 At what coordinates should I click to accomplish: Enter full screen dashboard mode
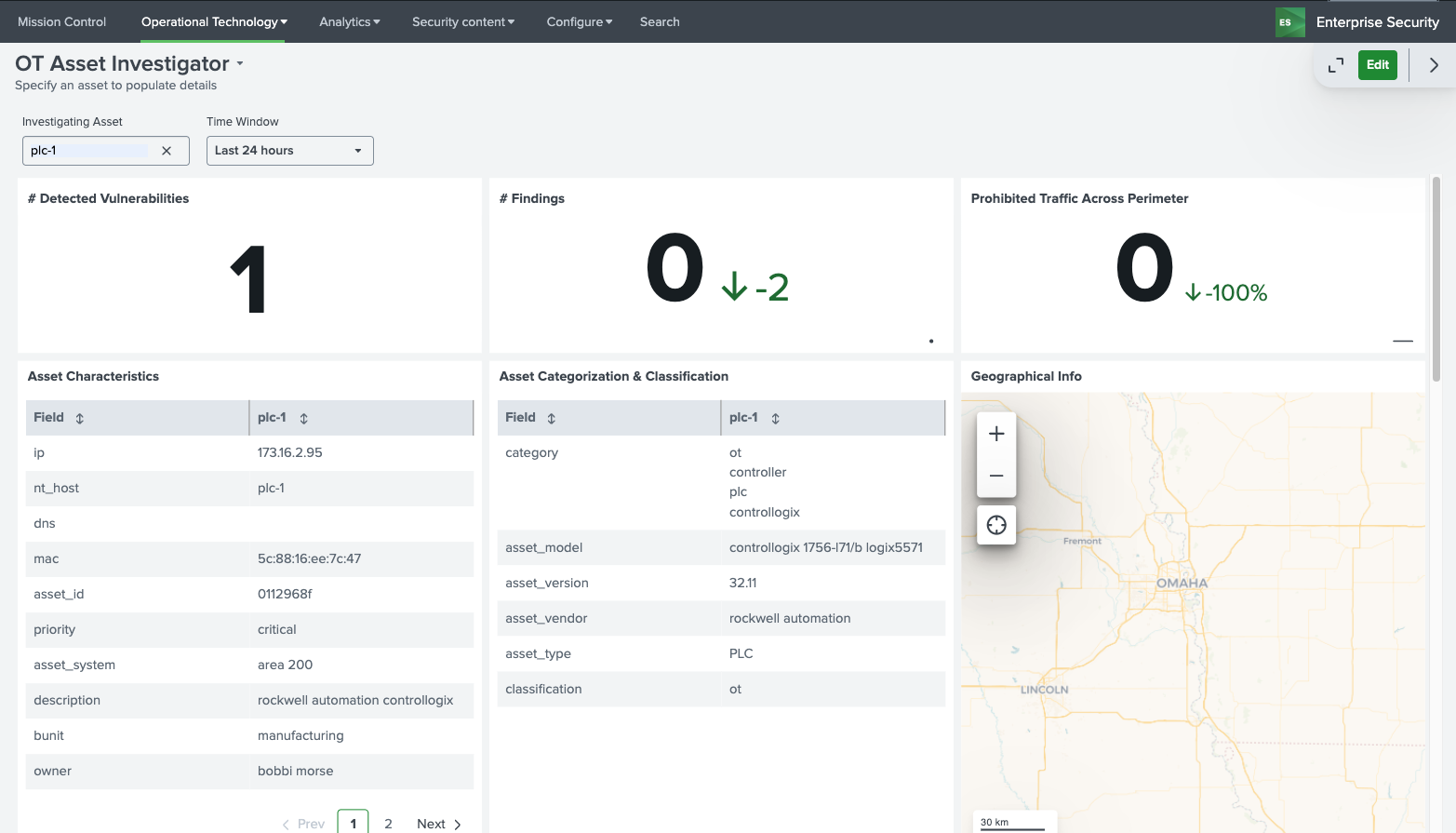click(x=1336, y=65)
